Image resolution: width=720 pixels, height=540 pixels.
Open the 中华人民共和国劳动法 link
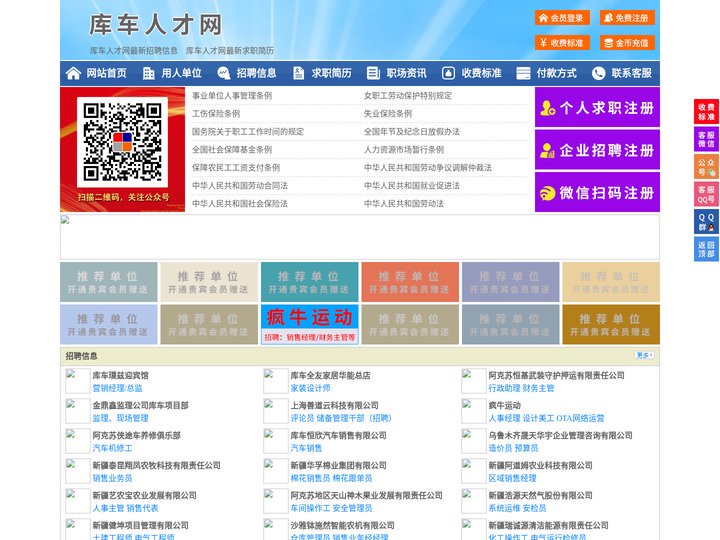pyautogui.click(x=404, y=203)
